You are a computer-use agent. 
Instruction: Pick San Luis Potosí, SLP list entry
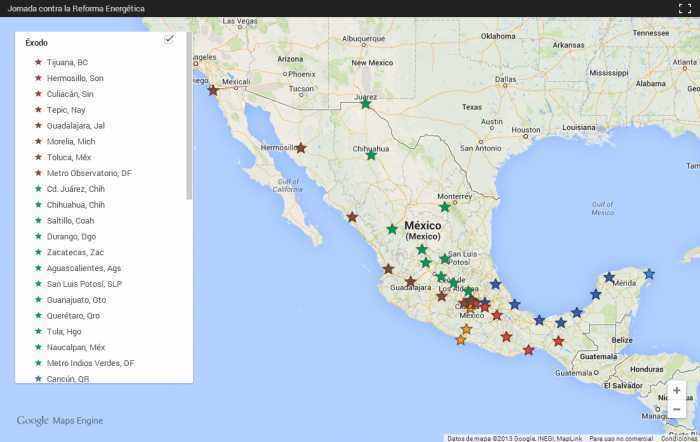(84, 284)
